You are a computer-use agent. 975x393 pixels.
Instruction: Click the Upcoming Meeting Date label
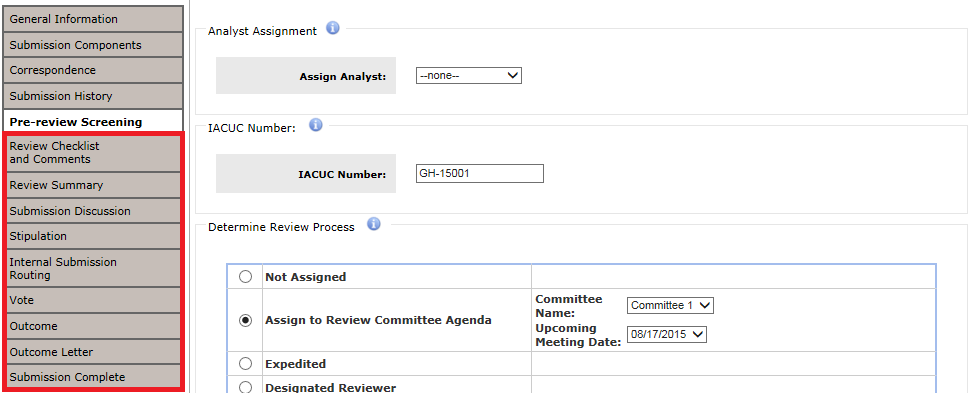pyautogui.click(x=578, y=335)
